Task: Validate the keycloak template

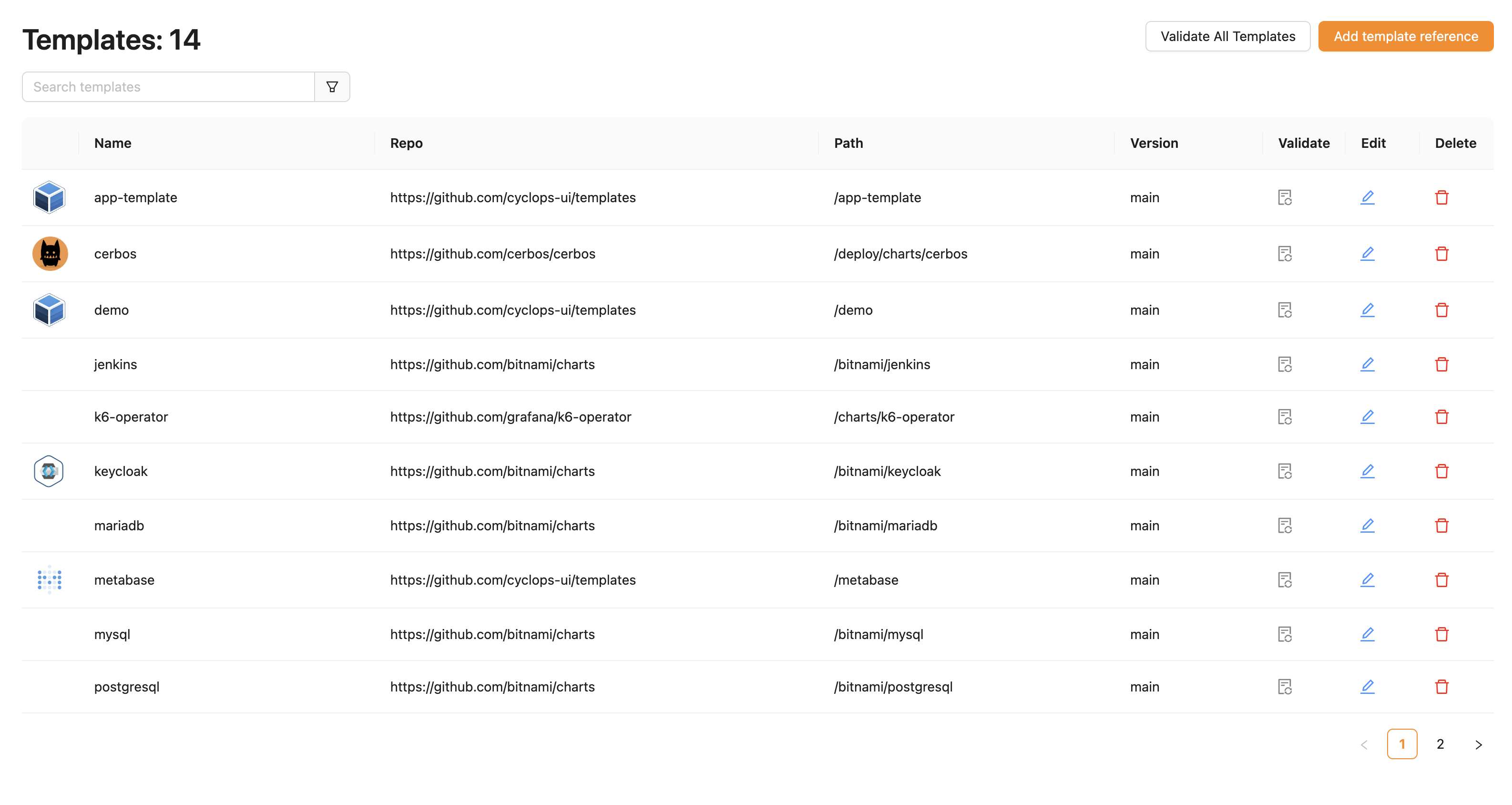Action: click(1284, 472)
